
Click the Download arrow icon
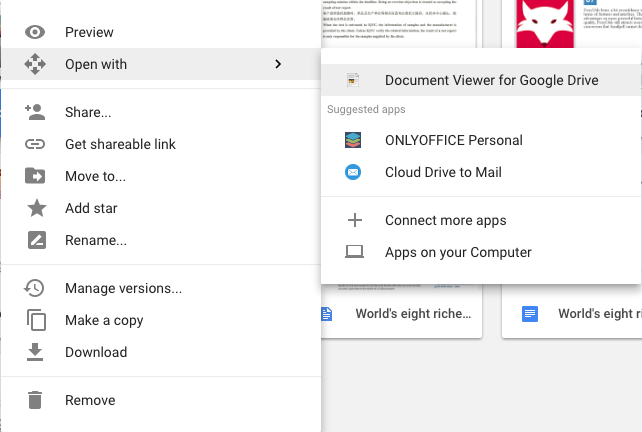coord(35,352)
